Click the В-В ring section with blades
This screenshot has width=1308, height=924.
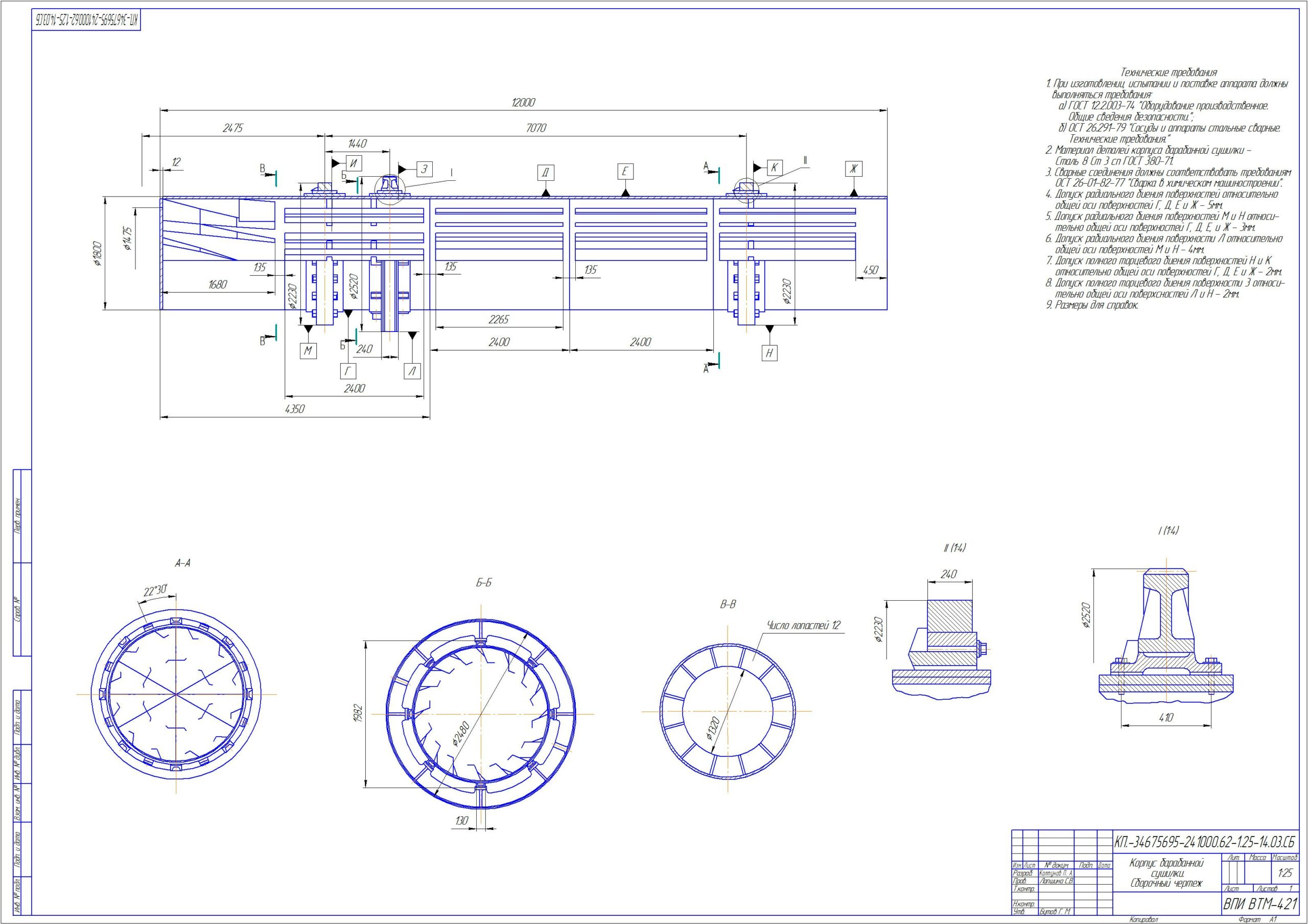727,711
